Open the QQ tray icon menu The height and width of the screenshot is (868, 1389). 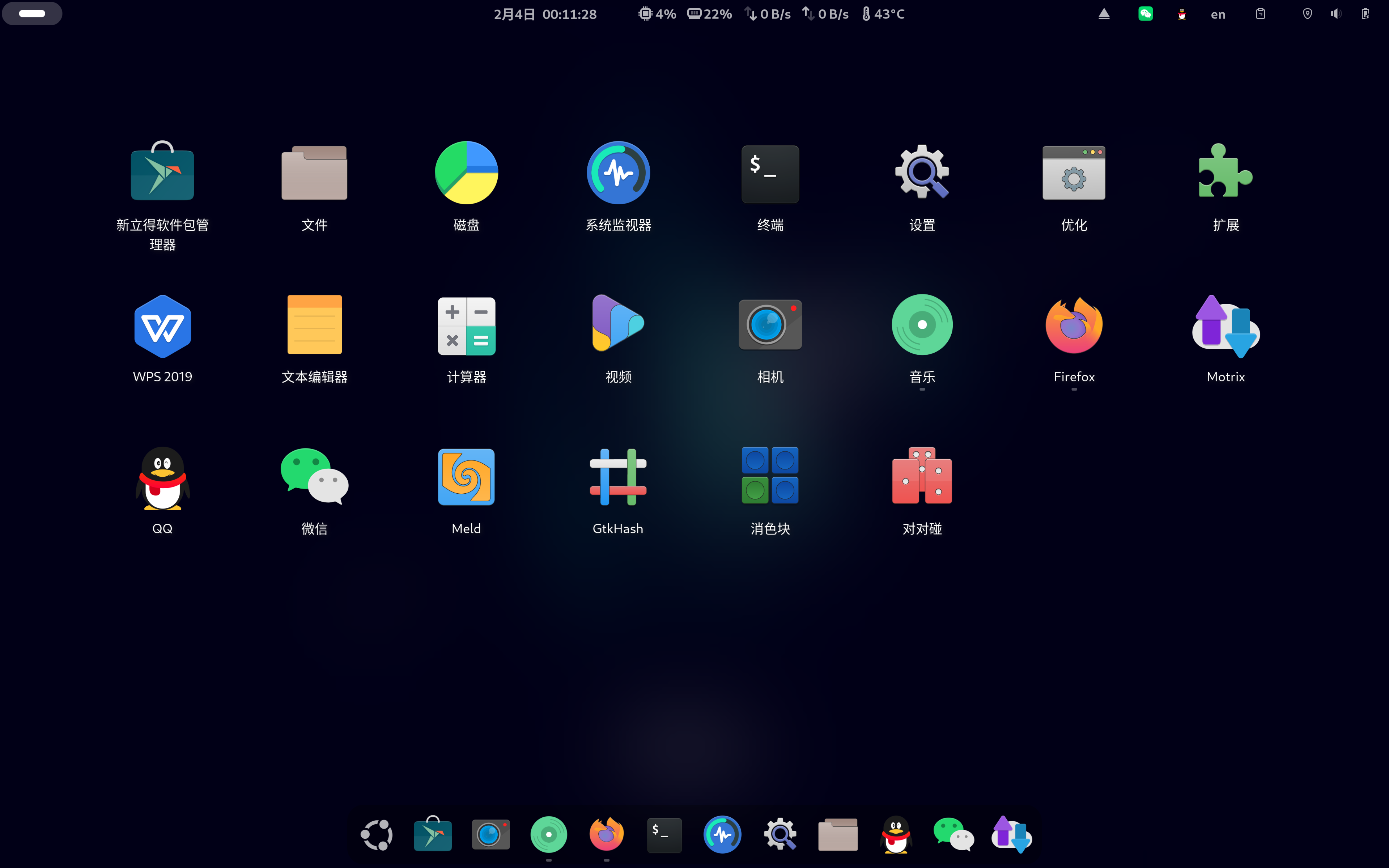point(1182,13)
